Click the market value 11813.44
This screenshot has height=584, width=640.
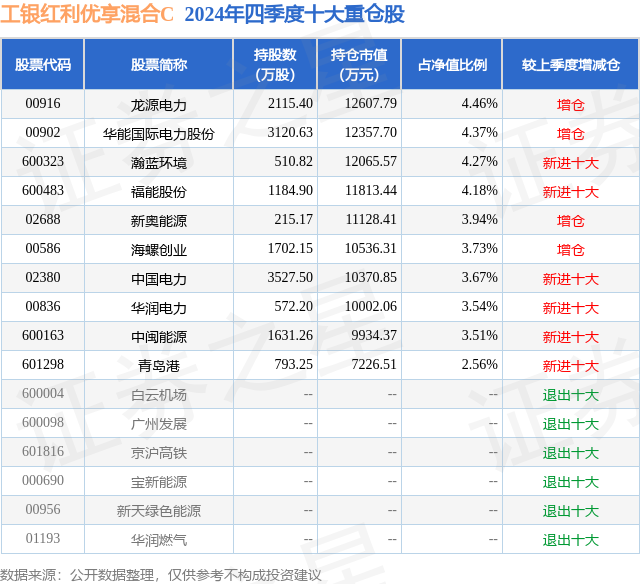[371, 191]
